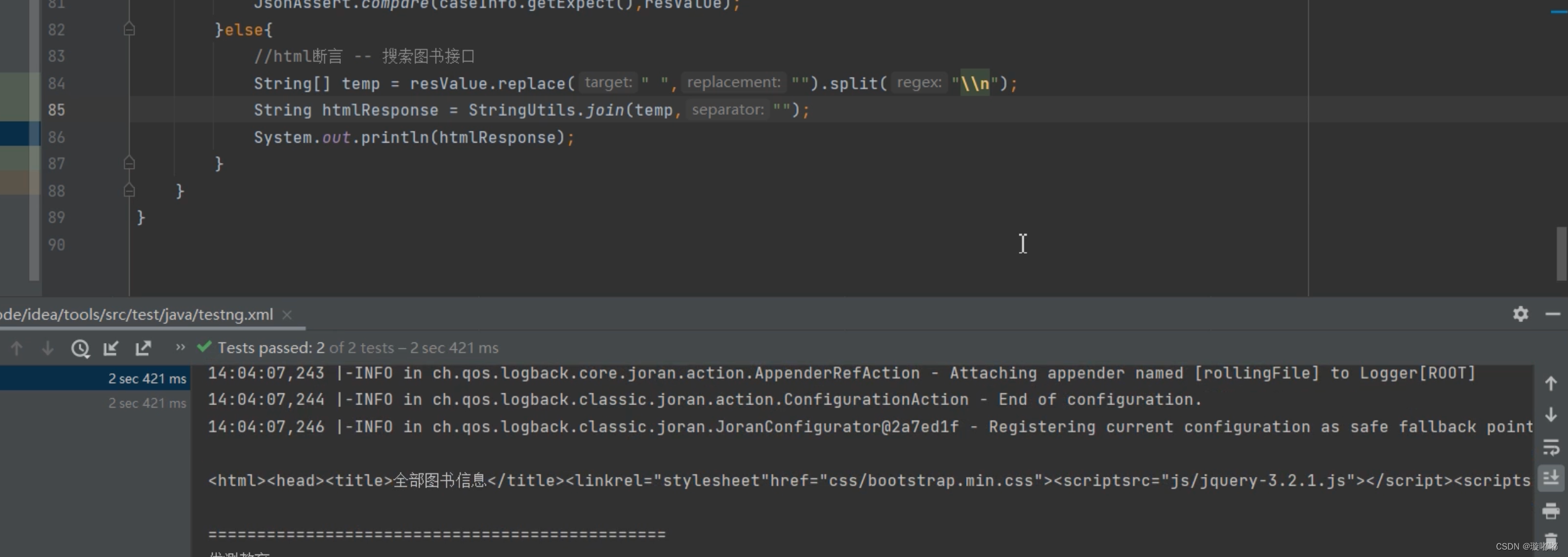Close the testng.xml run tab

tap(287, 314)
